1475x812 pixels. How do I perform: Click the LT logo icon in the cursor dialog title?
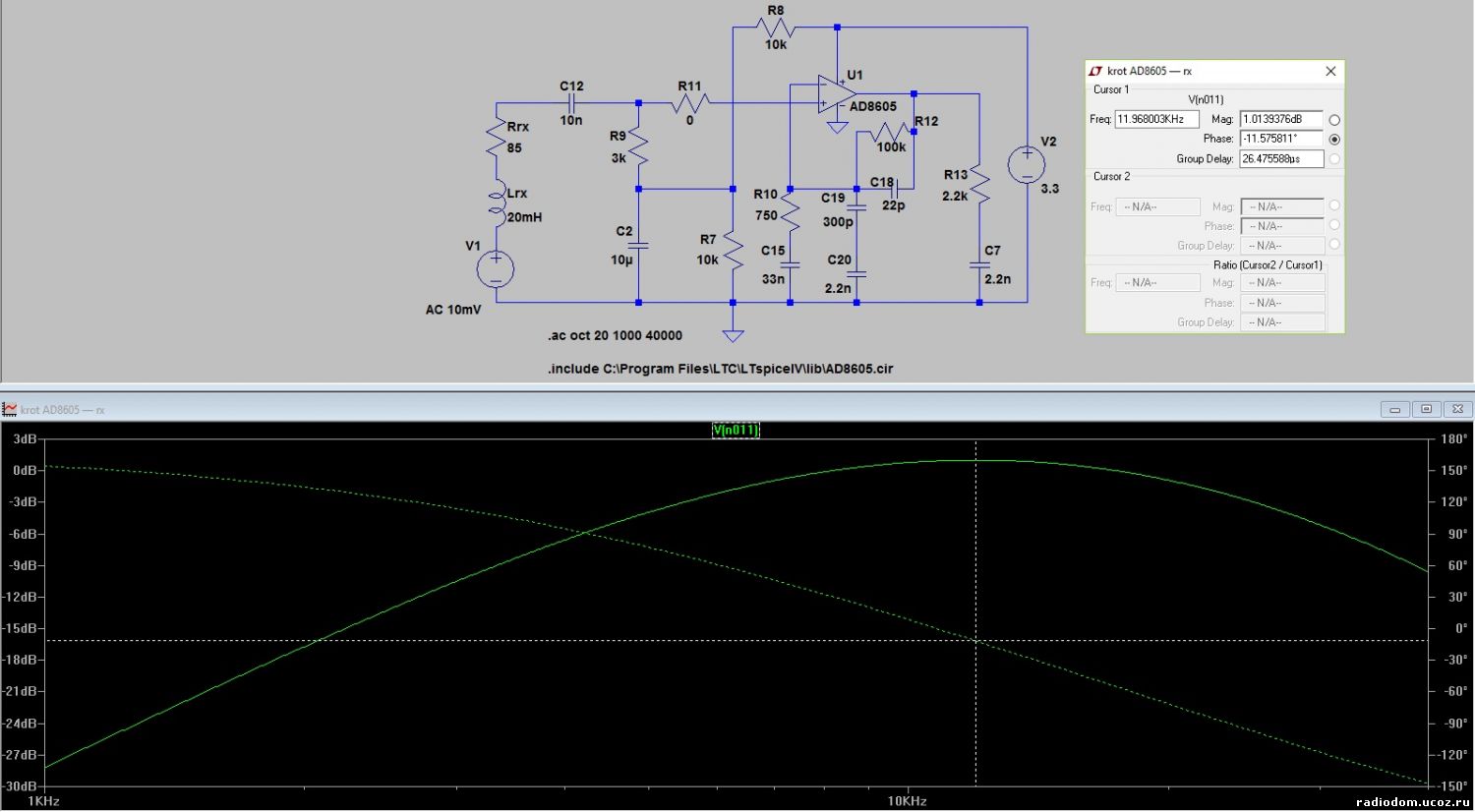coord(1095,71)
